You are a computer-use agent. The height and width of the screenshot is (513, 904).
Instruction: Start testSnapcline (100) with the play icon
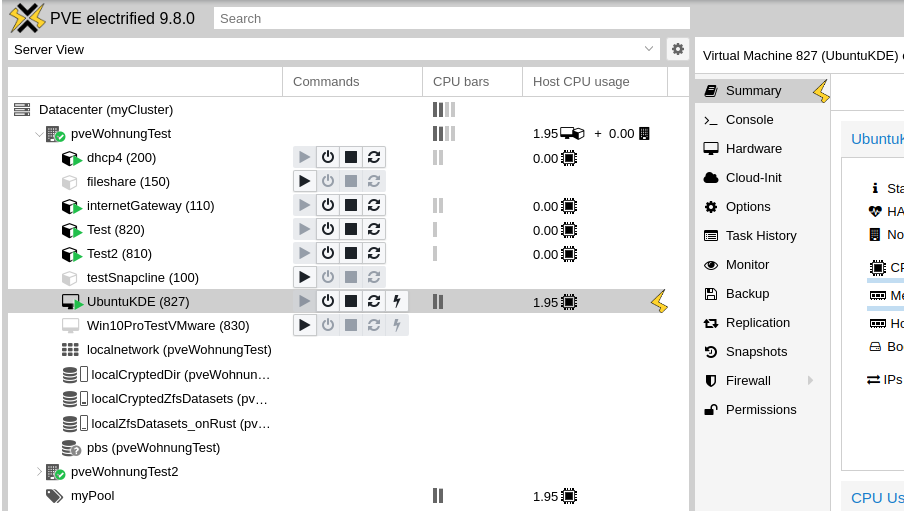coord(304,277)
